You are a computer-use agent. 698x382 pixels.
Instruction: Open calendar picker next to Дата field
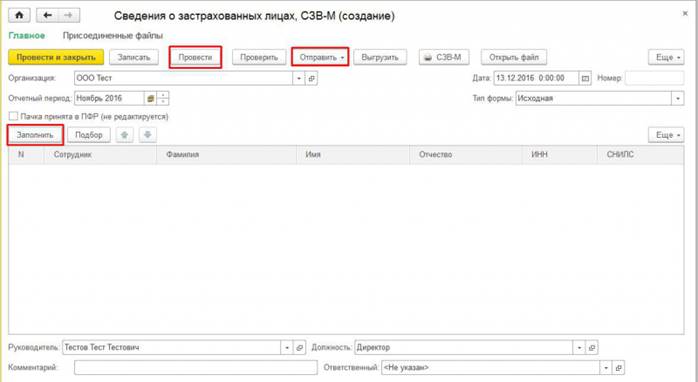coord(585,78)
